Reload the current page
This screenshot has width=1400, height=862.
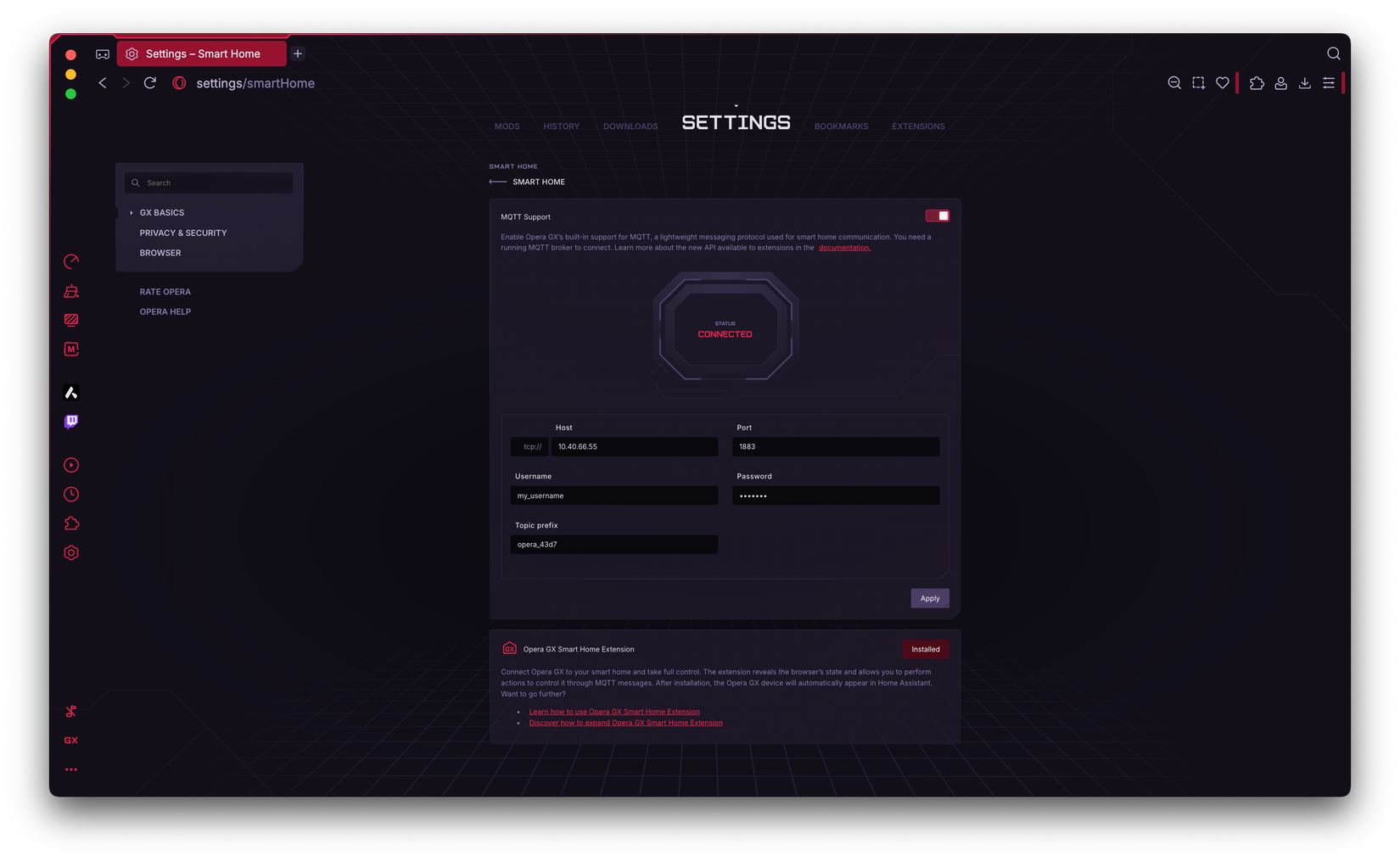click(x=150, y=83)
